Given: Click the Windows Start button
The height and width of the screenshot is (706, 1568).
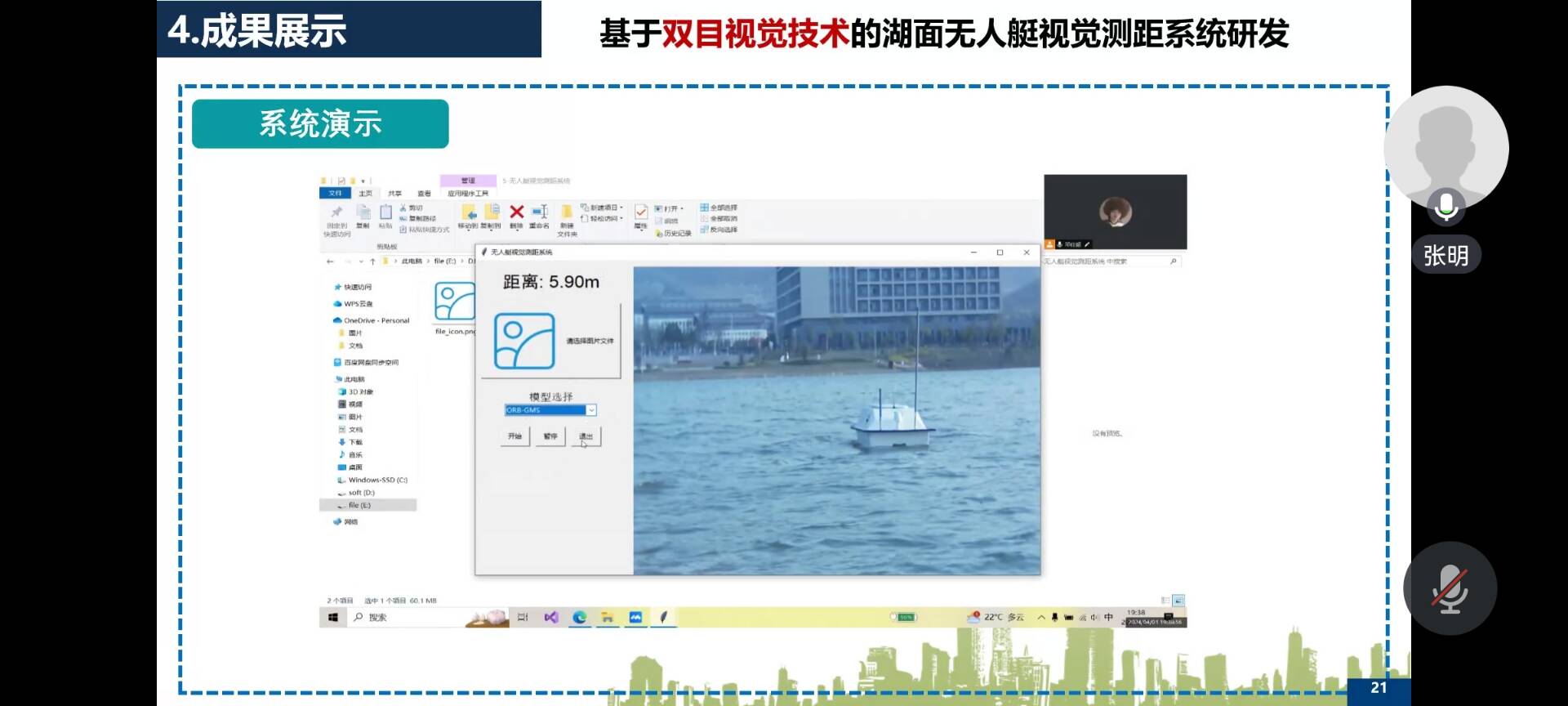Looking at the screenshot, I should tap(333, 618).
